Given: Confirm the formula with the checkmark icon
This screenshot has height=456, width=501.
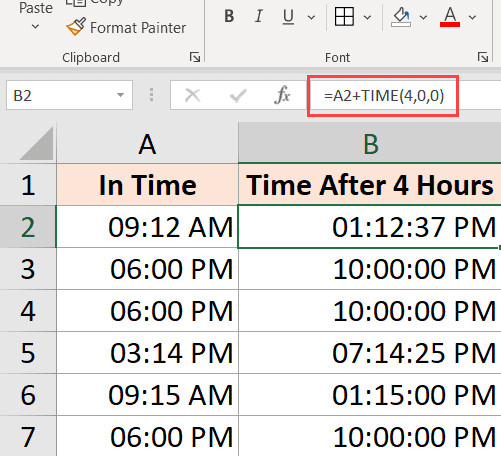Looking at the screenshot, I should pyautogui.click(x=238, y=96).
